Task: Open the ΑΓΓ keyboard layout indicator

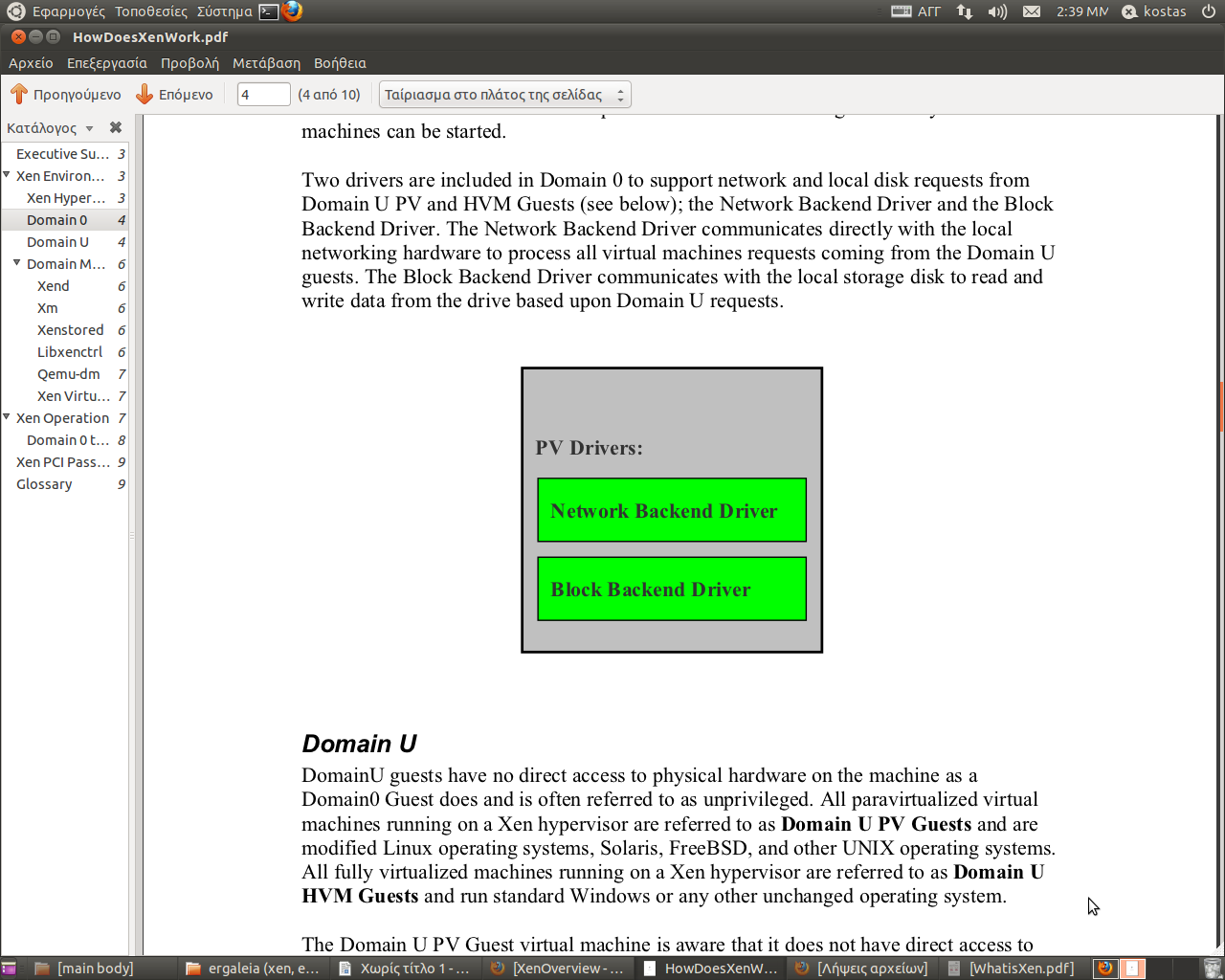Action: tap(916, 11)
